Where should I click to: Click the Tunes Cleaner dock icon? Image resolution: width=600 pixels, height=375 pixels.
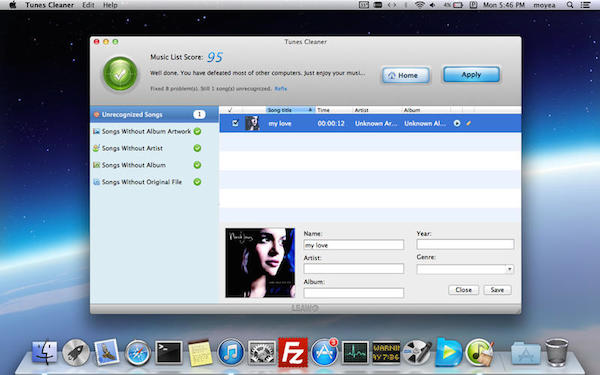479,352
